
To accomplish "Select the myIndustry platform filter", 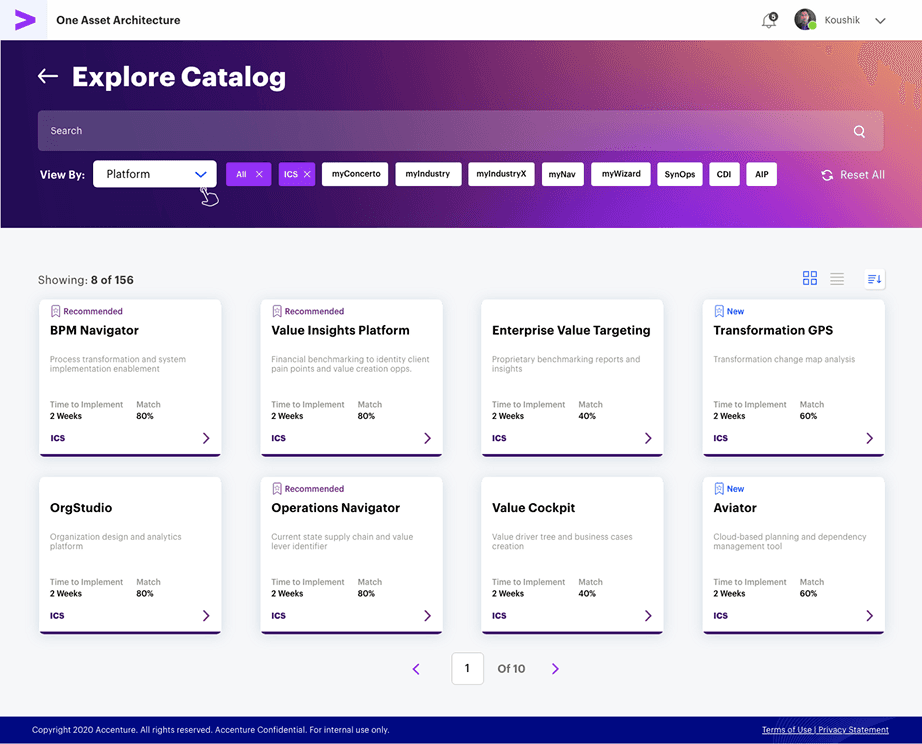I will (x=428, y=174).
